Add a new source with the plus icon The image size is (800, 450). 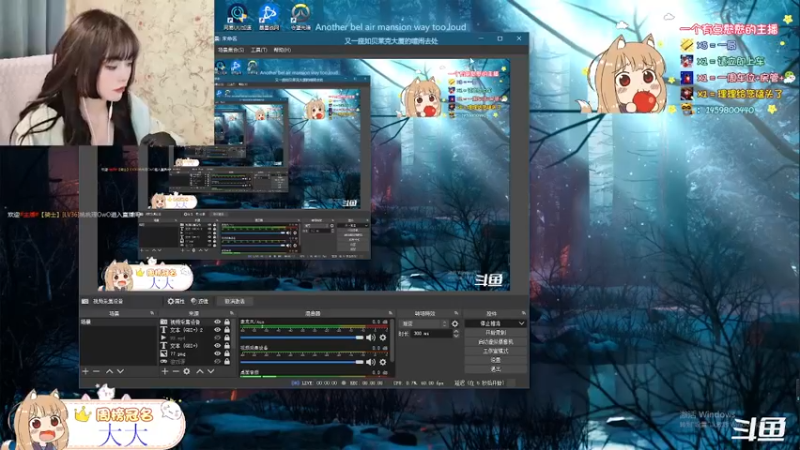[x=165, y=371]
